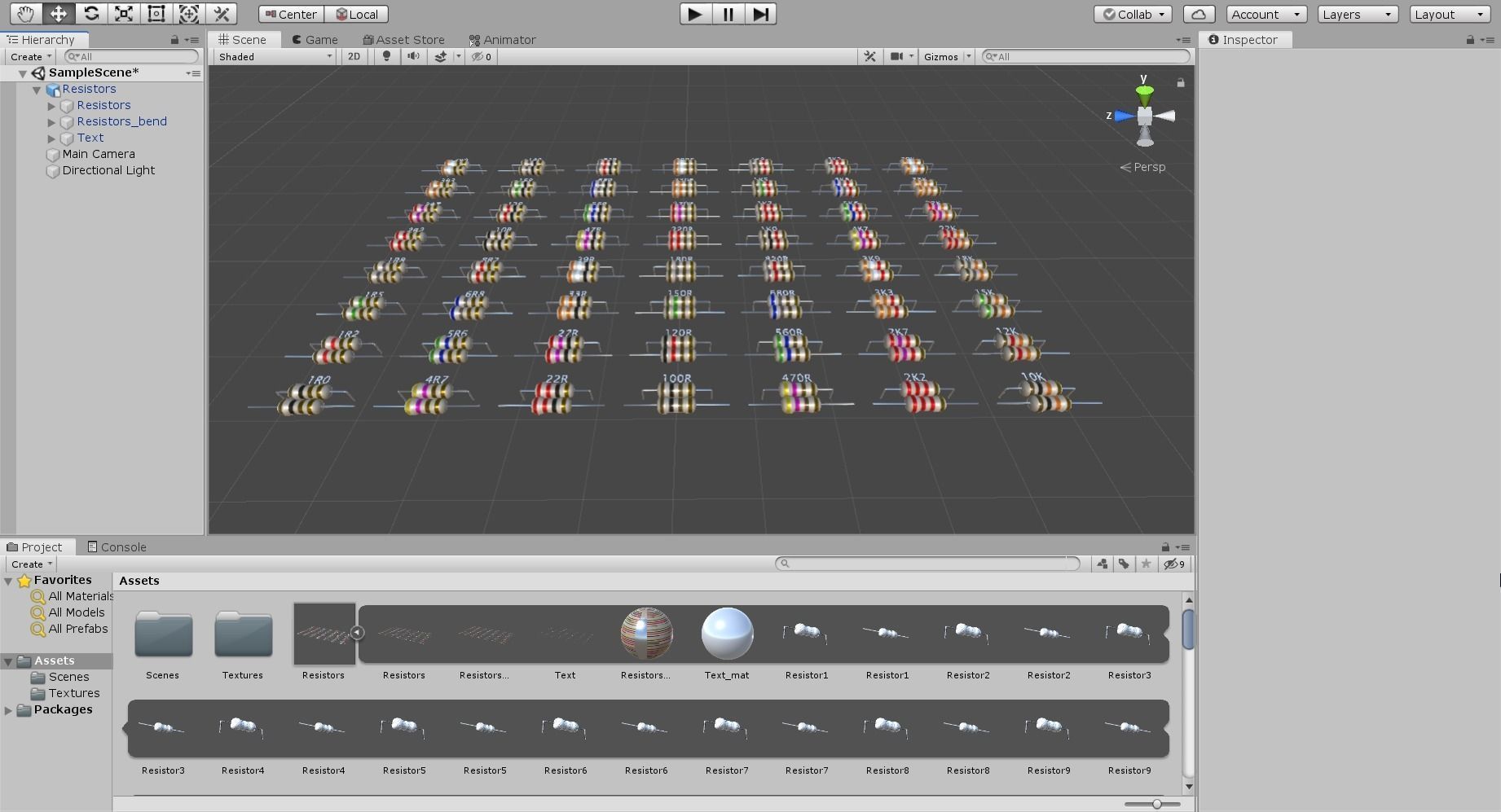The width and height of the screenshot is (1501, 812).
Task: Select Main Camera in Hierarchy
Action: pos(99,154)
